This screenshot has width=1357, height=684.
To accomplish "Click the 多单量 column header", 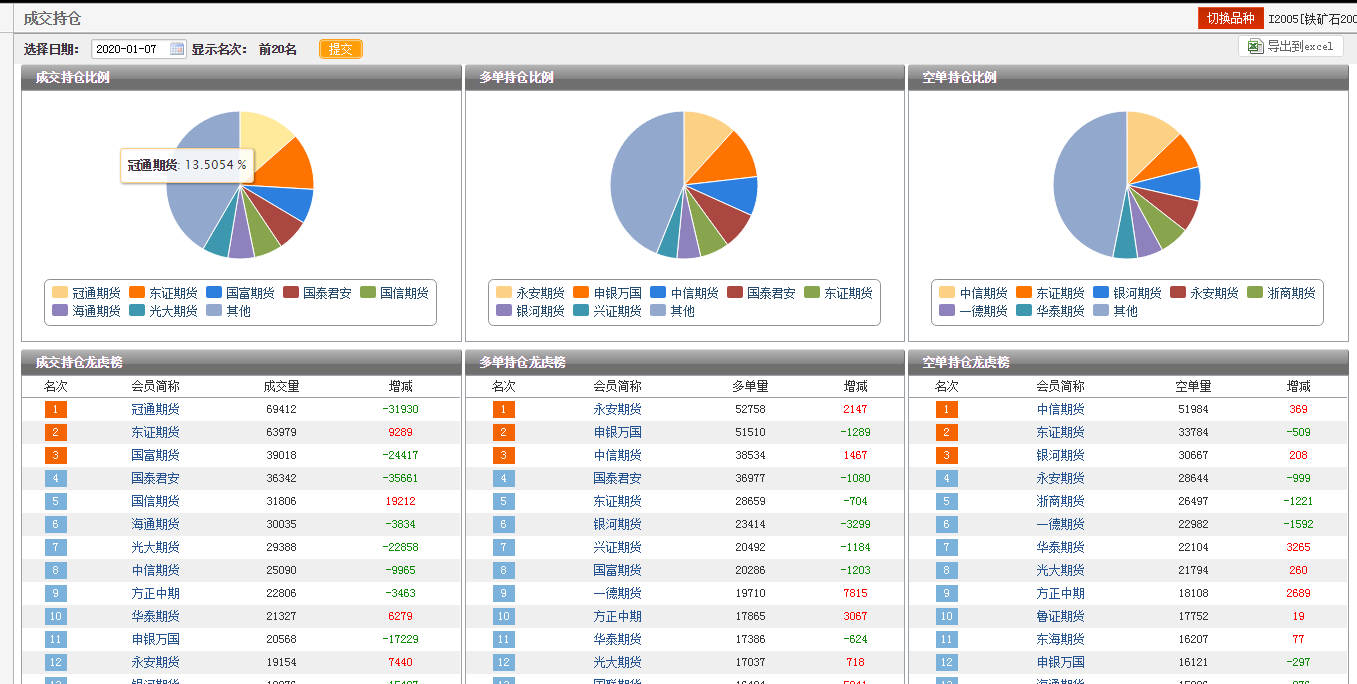I will pos(750,386).
